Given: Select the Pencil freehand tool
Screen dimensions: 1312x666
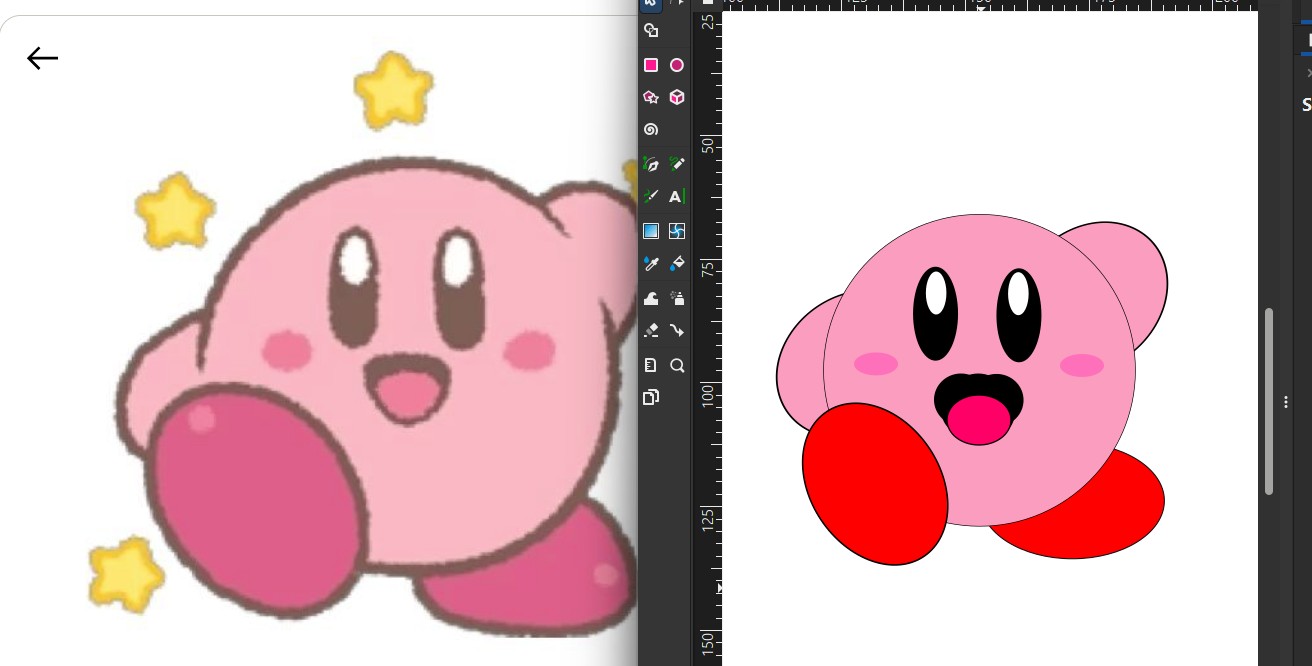Looking at the screenshot, I should pos(677,164).
